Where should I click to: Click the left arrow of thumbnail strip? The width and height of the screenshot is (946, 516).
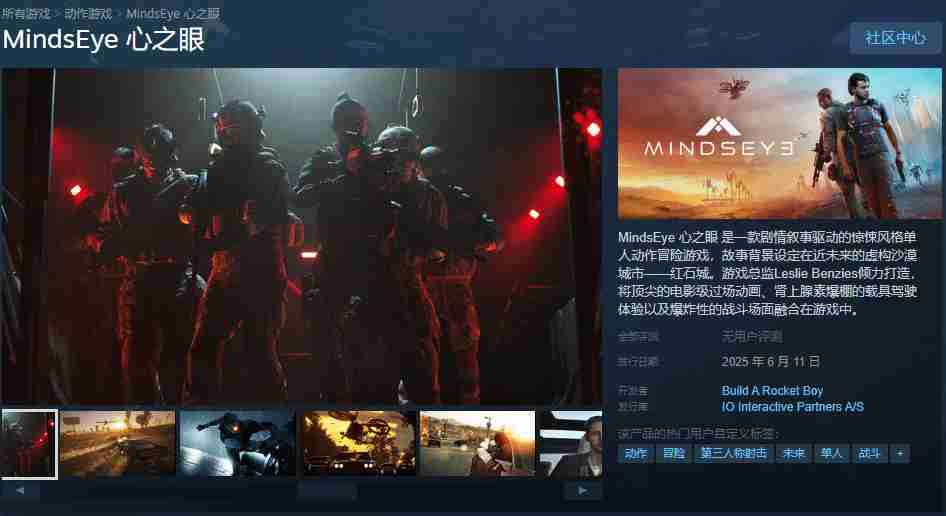pyautogui.click(x=20, y=491)
